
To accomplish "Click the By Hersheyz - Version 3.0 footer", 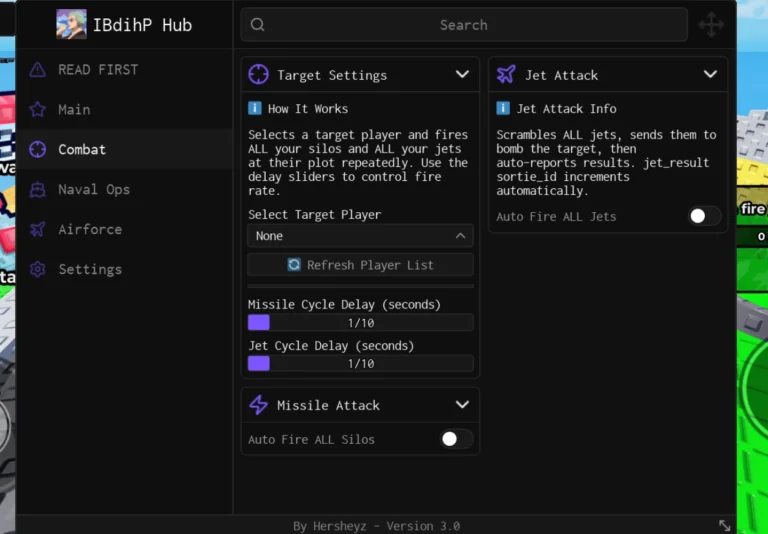I will coord(376,526).
